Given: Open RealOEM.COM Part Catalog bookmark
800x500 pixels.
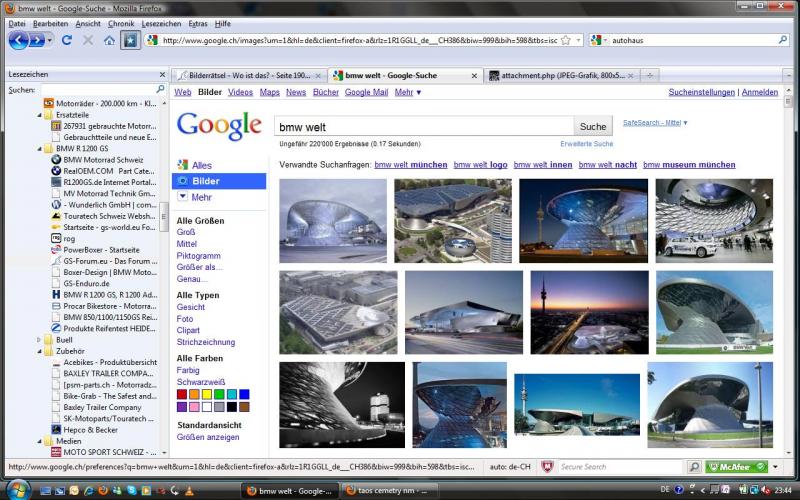Looking at the screenshot, I should click(104, 171).
